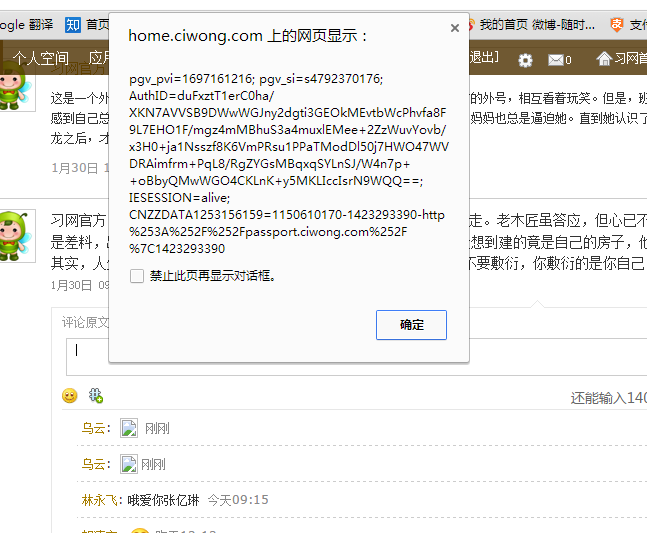The height and width of the screenshot is (533, 647).
Task: Close the home.ciwong.com alert dialog
Action: coord(455,28)
